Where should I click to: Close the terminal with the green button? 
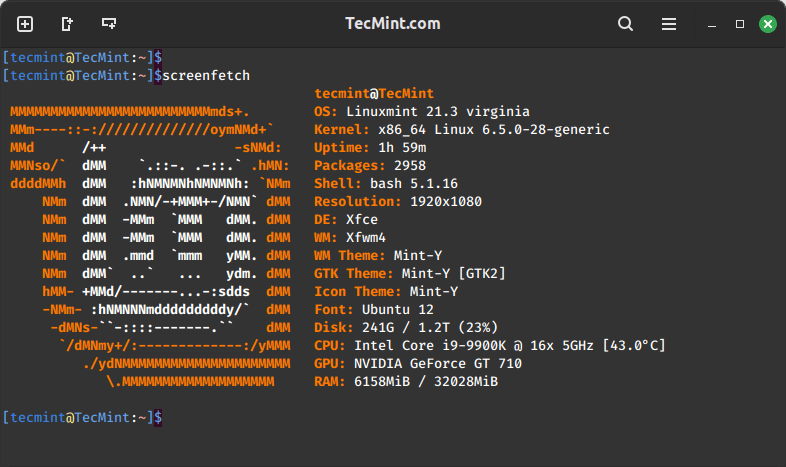point(767,23)
